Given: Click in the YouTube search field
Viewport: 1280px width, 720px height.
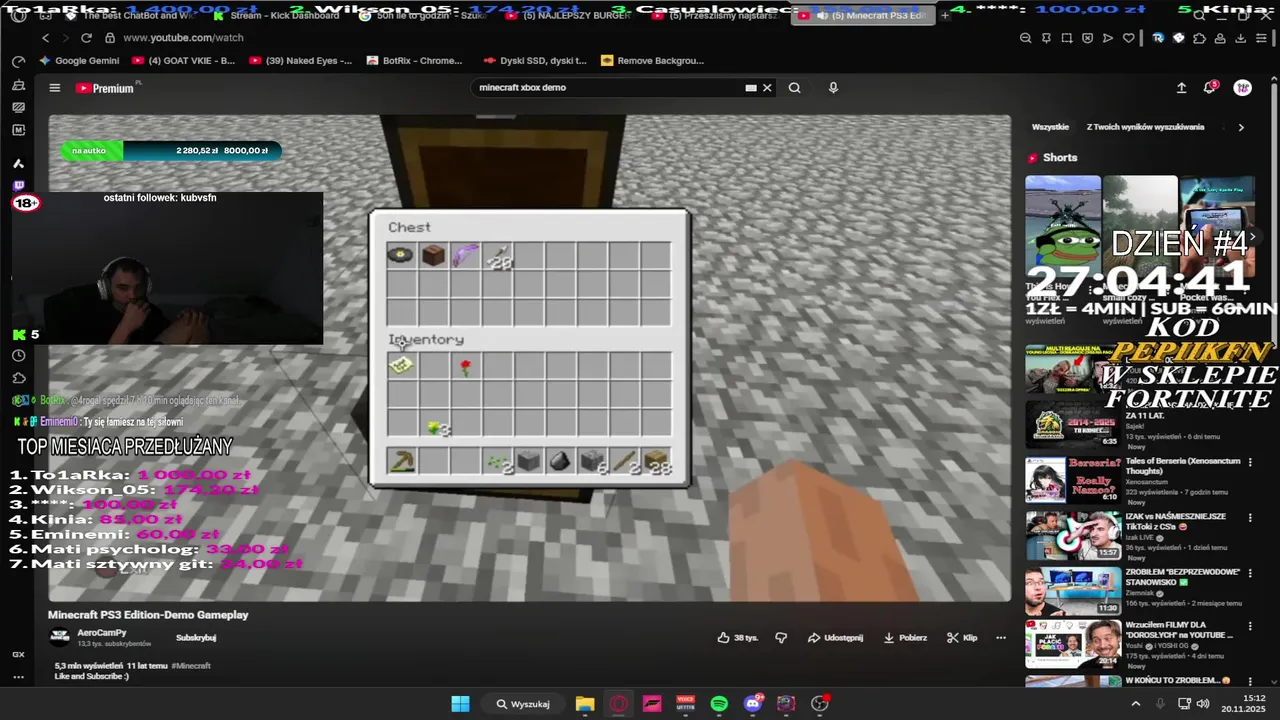Looking at the screenshot, I should (610, 88).
